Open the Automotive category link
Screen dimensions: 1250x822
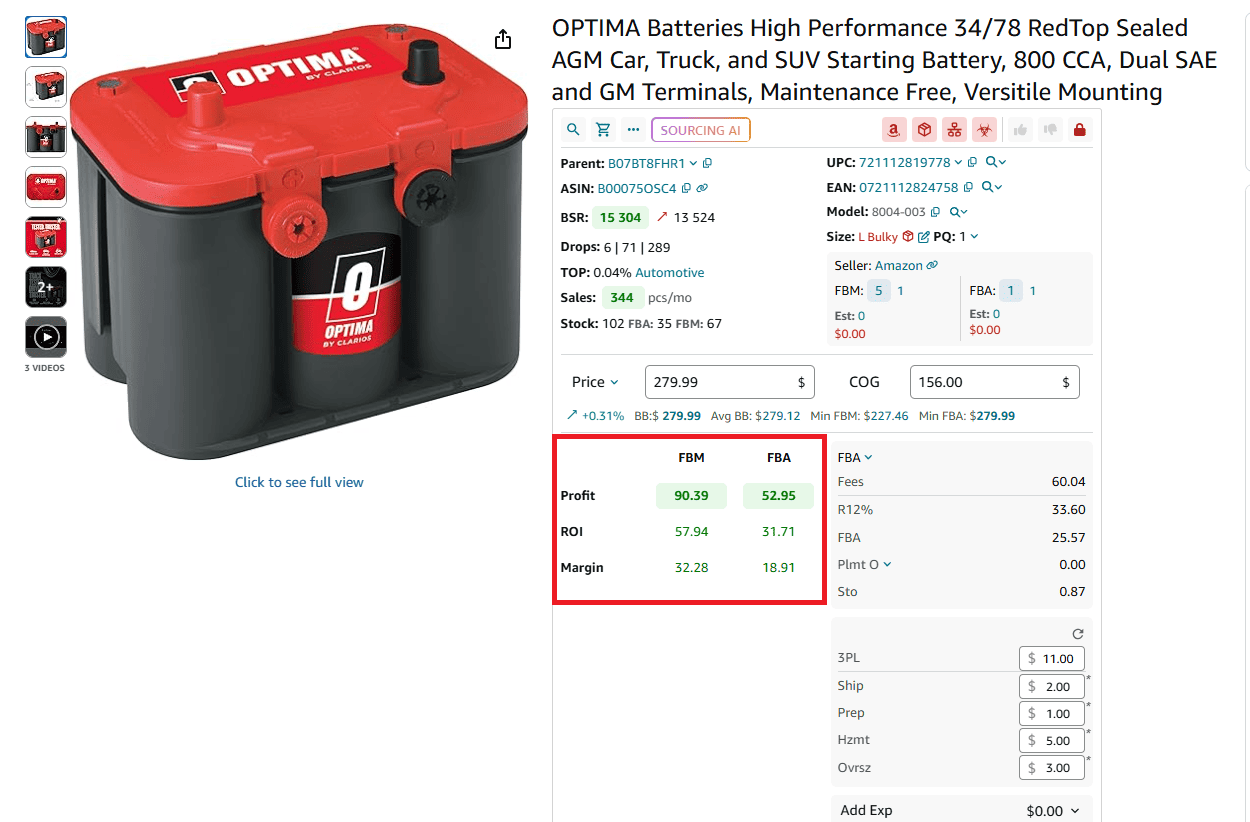tap(669, 272)
